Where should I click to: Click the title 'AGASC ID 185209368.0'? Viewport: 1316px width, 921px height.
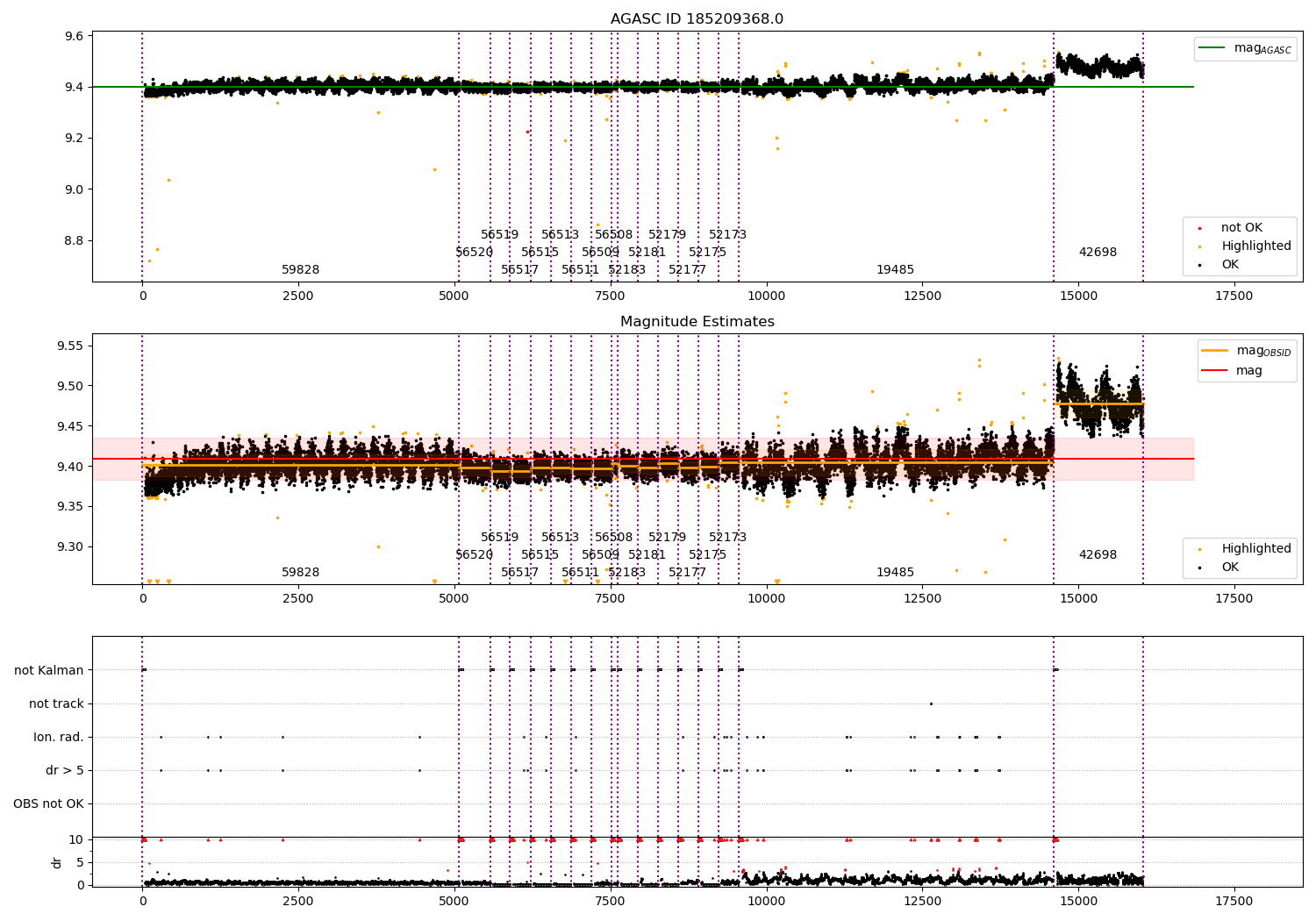[x=697, y=19]
